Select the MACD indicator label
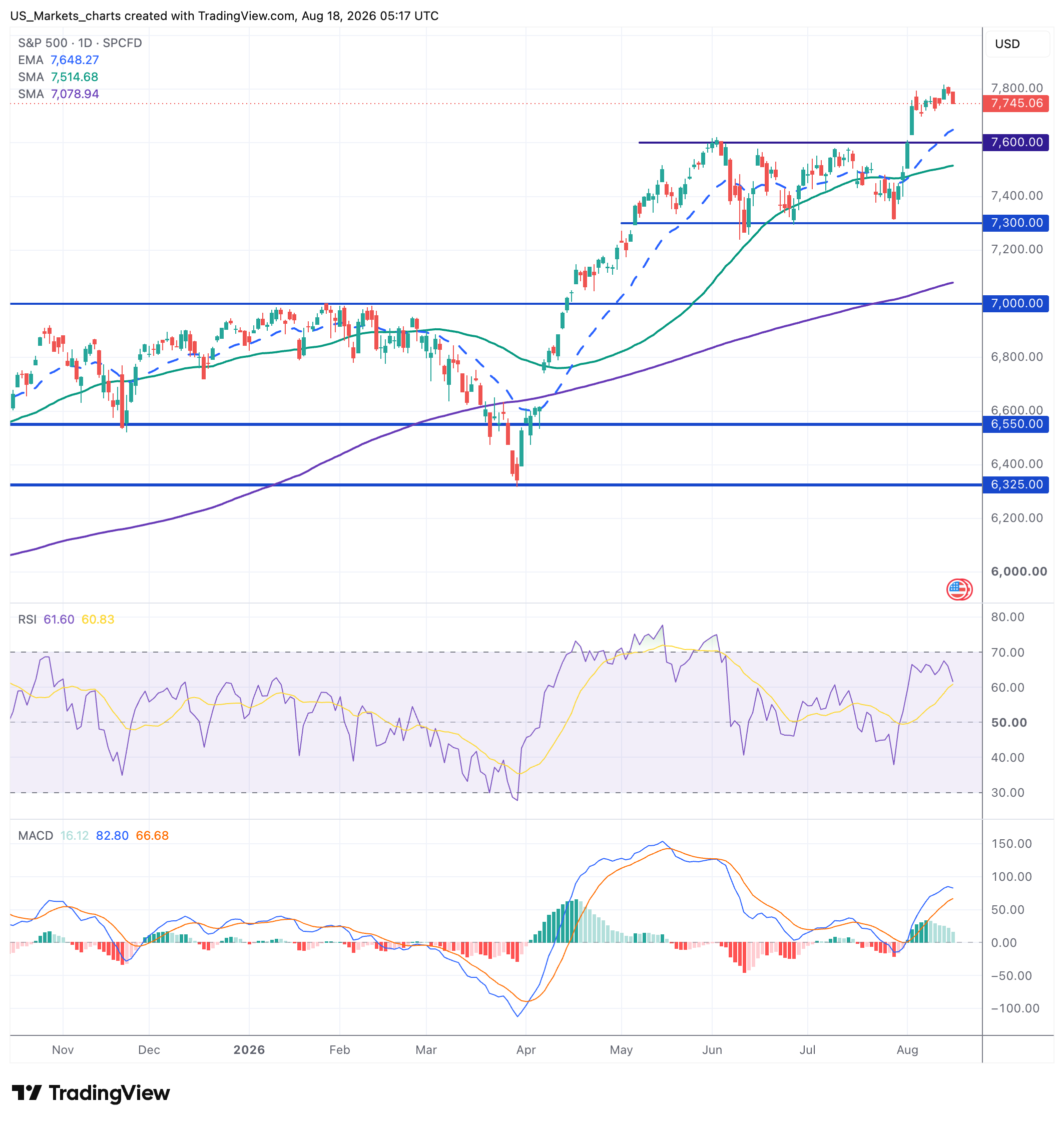This screenshot has width=1064, height=1123. pyautogui.click(x=36, y=835)
